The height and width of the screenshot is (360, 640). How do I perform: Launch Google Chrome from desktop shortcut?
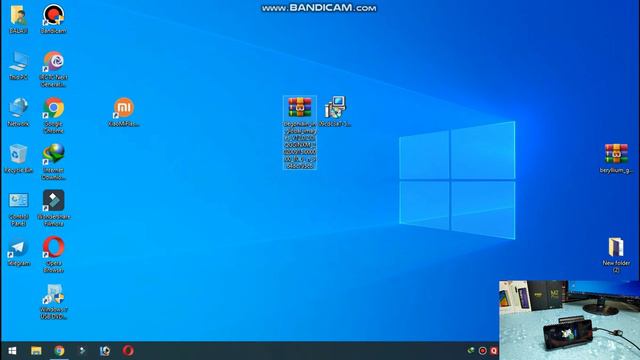coord(53,115)
